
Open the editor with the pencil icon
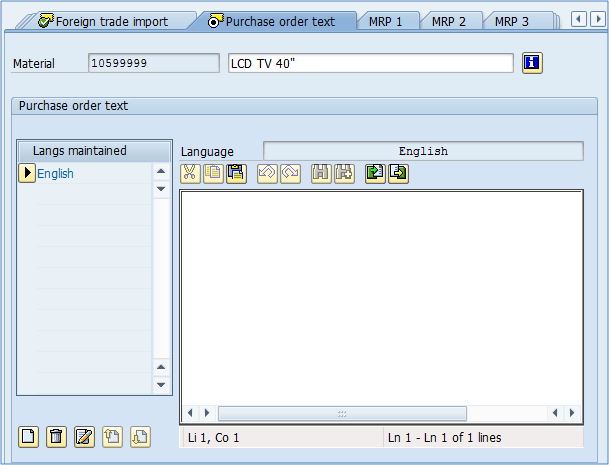tap(85, 436)
